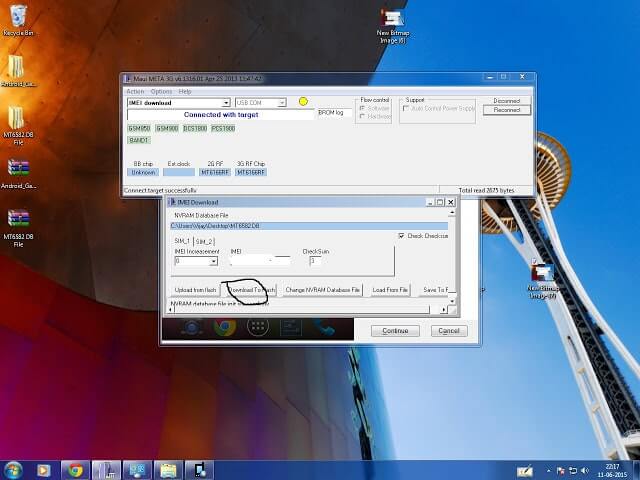Click the Disconnect button
640x480 pixels.
[507, 100]
